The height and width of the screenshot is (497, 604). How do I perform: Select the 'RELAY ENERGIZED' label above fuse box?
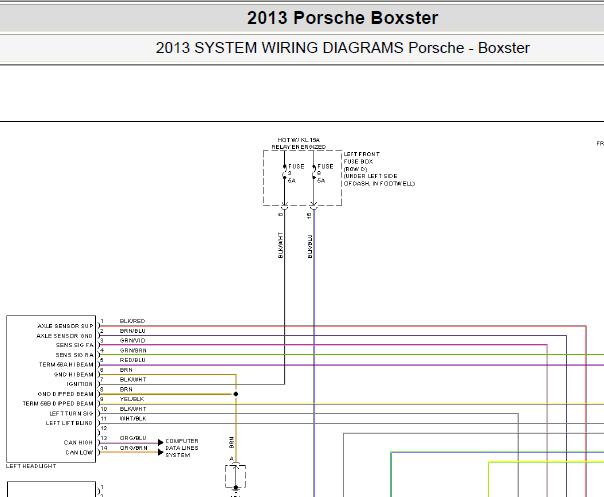(x=299, y=147)
